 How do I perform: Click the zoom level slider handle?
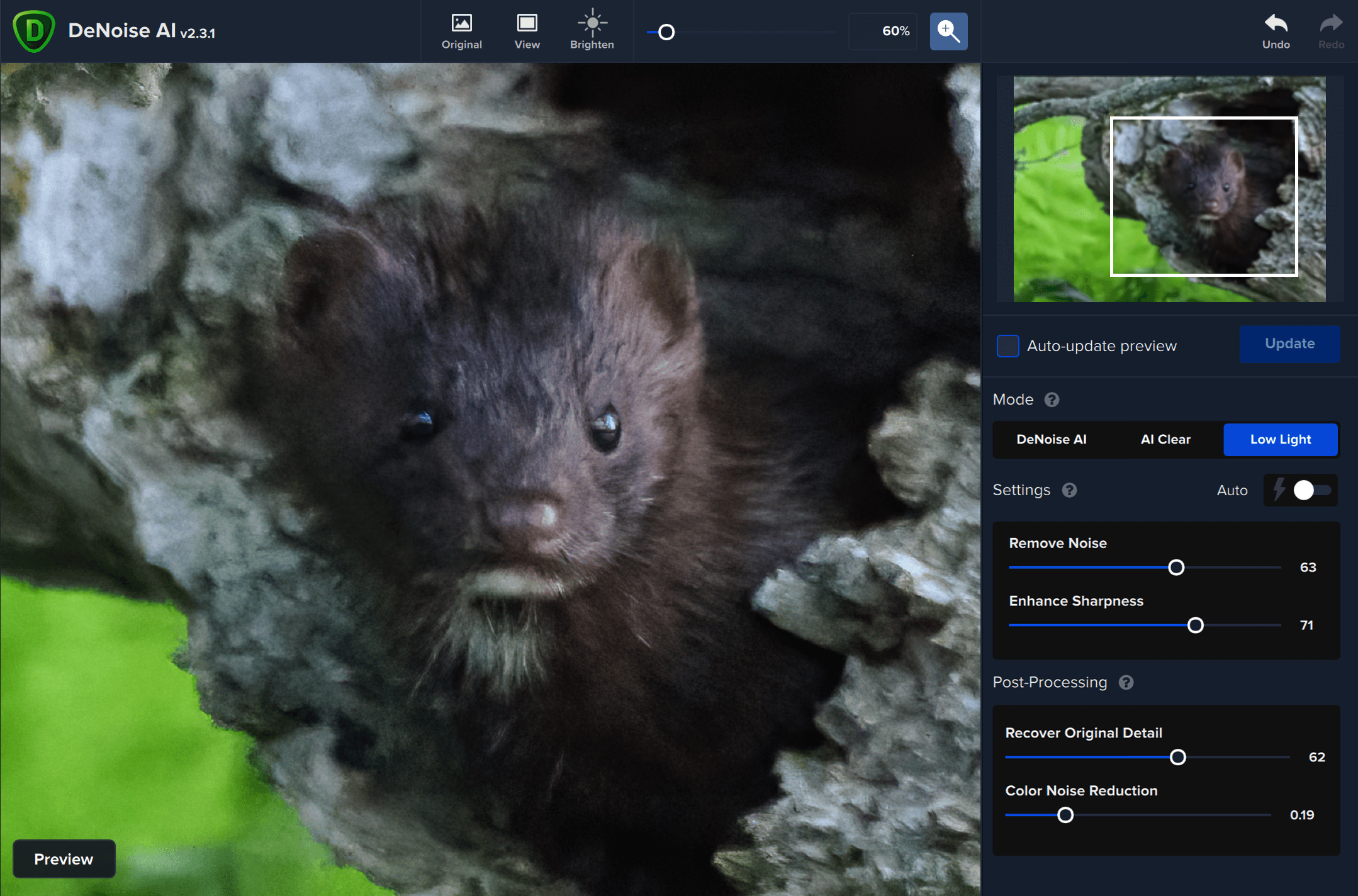(x=666, y=32)
